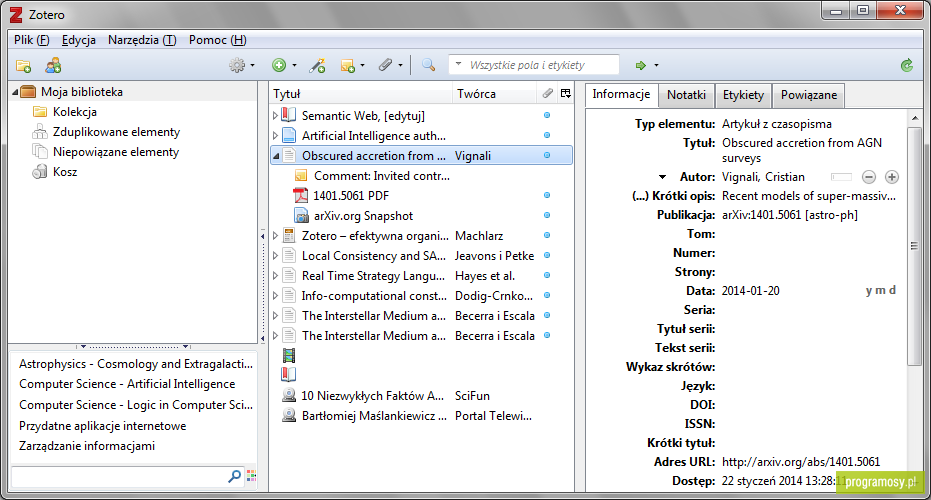This screenshot has width=931, height=500.
Task: Click the Data value 2014-01-20
Action: (750, 291)
